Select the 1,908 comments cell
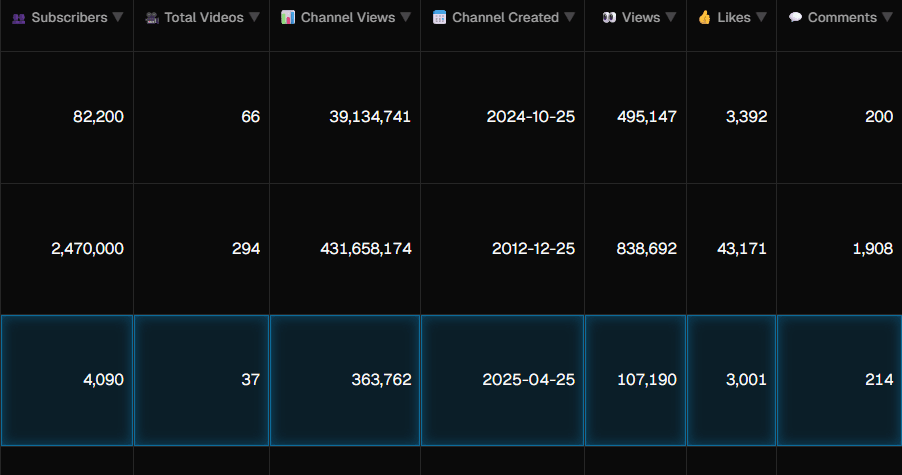 tap(839, 249)
